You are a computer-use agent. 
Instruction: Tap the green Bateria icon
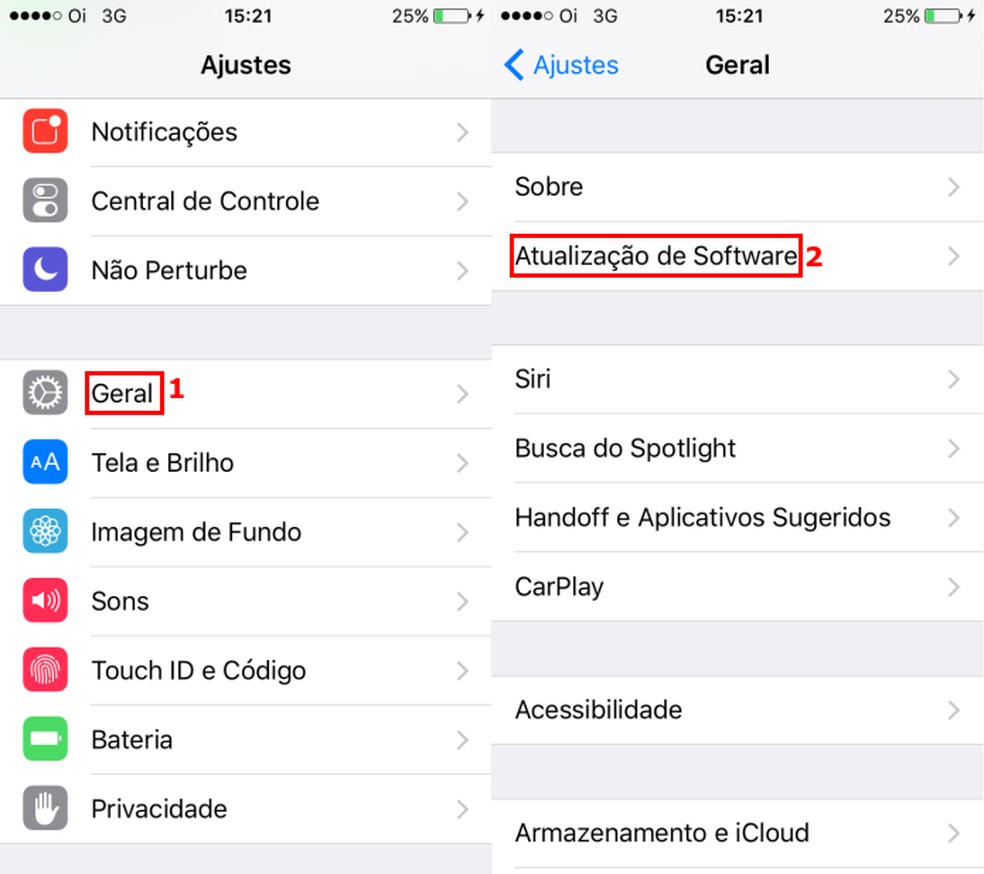tap(45, 740)
